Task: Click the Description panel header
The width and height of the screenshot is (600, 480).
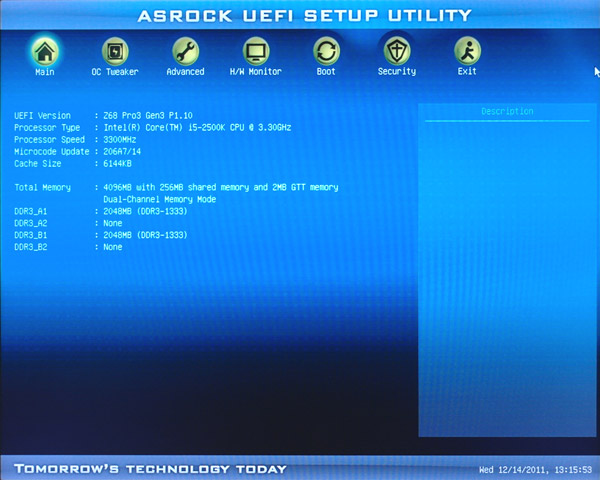Action: point(507,112)
